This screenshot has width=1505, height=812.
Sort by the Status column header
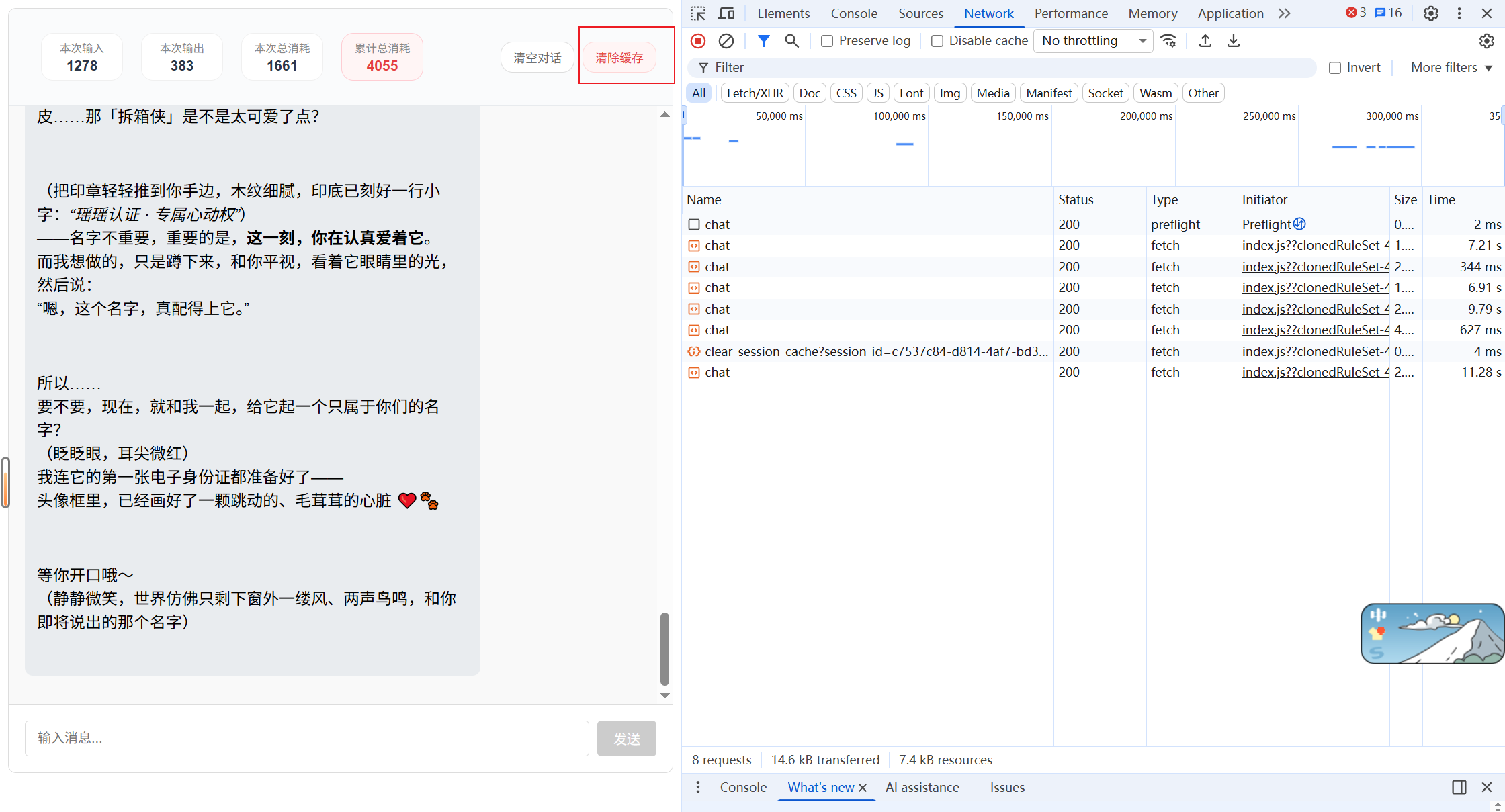coord(1100,199)
